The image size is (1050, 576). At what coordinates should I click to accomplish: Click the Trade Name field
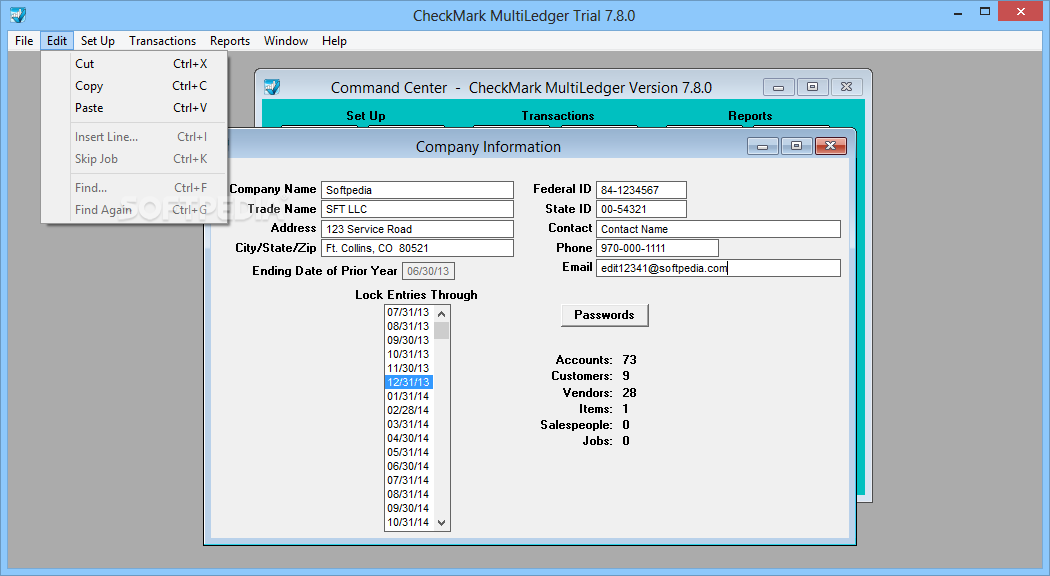[417, 209]
